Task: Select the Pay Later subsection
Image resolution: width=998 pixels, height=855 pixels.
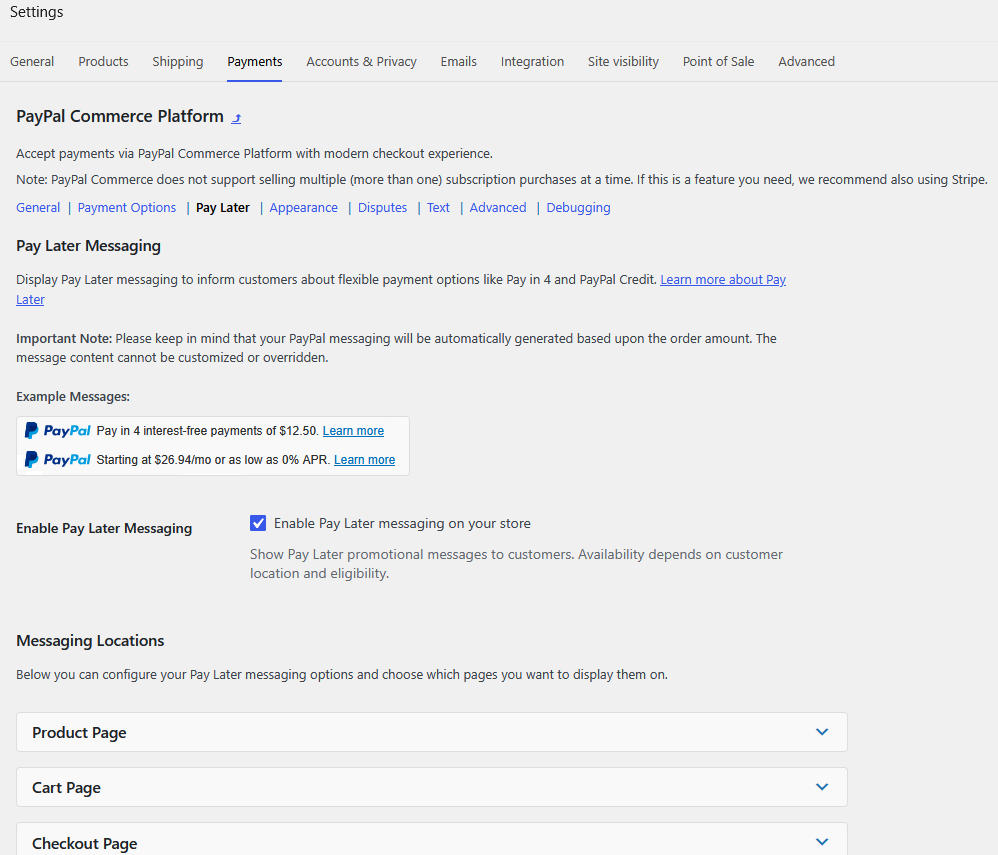Action: (223, 208)
